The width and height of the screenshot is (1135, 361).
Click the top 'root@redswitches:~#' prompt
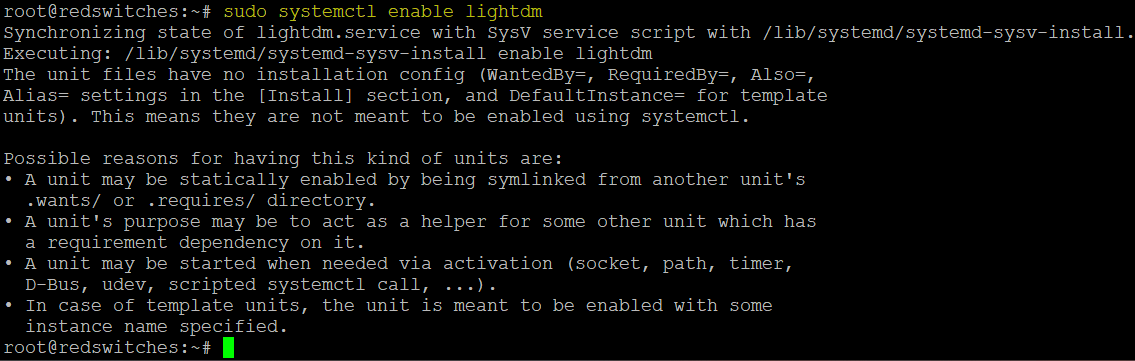[108, 12]
